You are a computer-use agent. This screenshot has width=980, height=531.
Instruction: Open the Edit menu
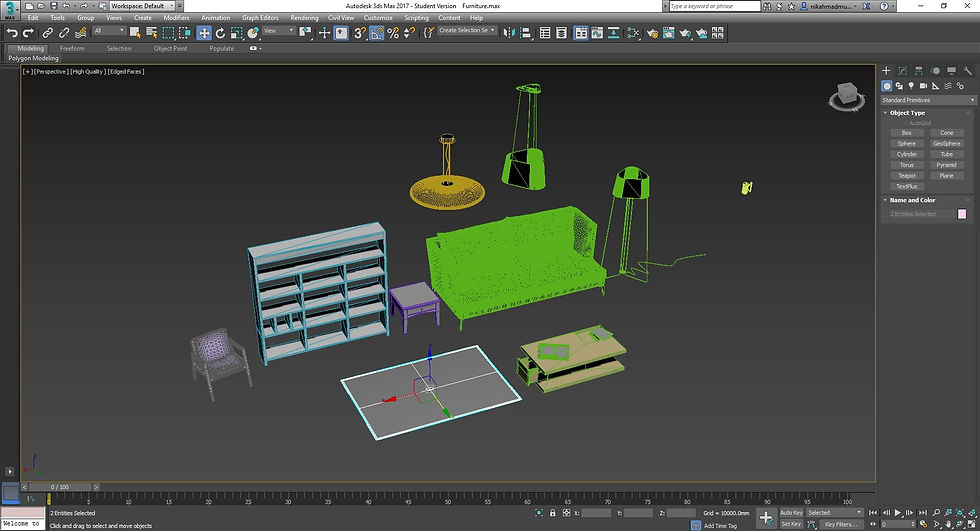(x=33, y=17)
